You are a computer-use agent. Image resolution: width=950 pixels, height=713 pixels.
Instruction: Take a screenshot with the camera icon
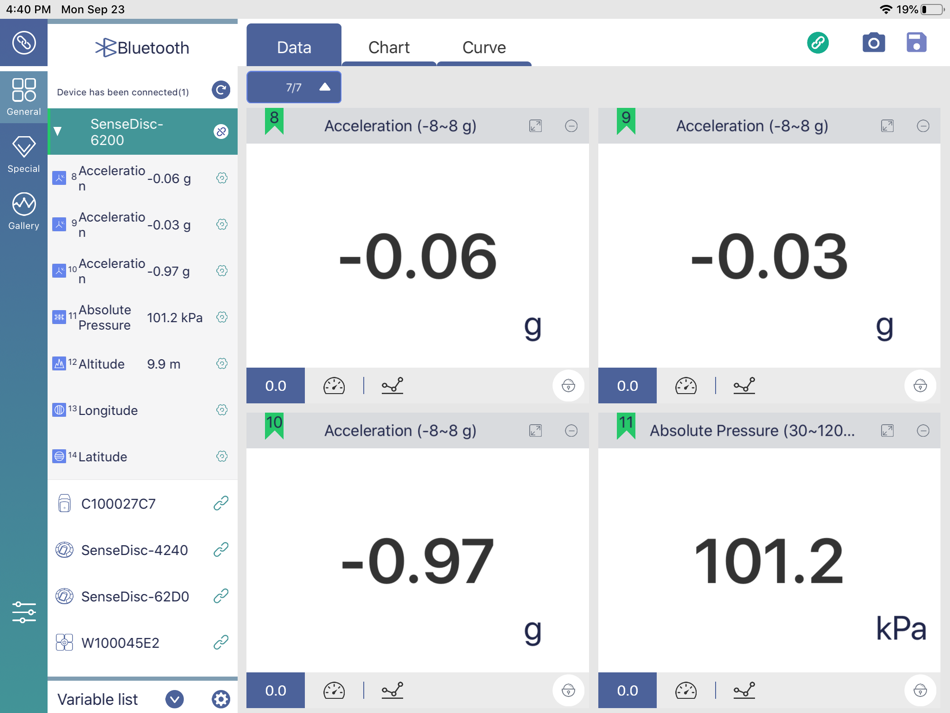tap(873, 43)
